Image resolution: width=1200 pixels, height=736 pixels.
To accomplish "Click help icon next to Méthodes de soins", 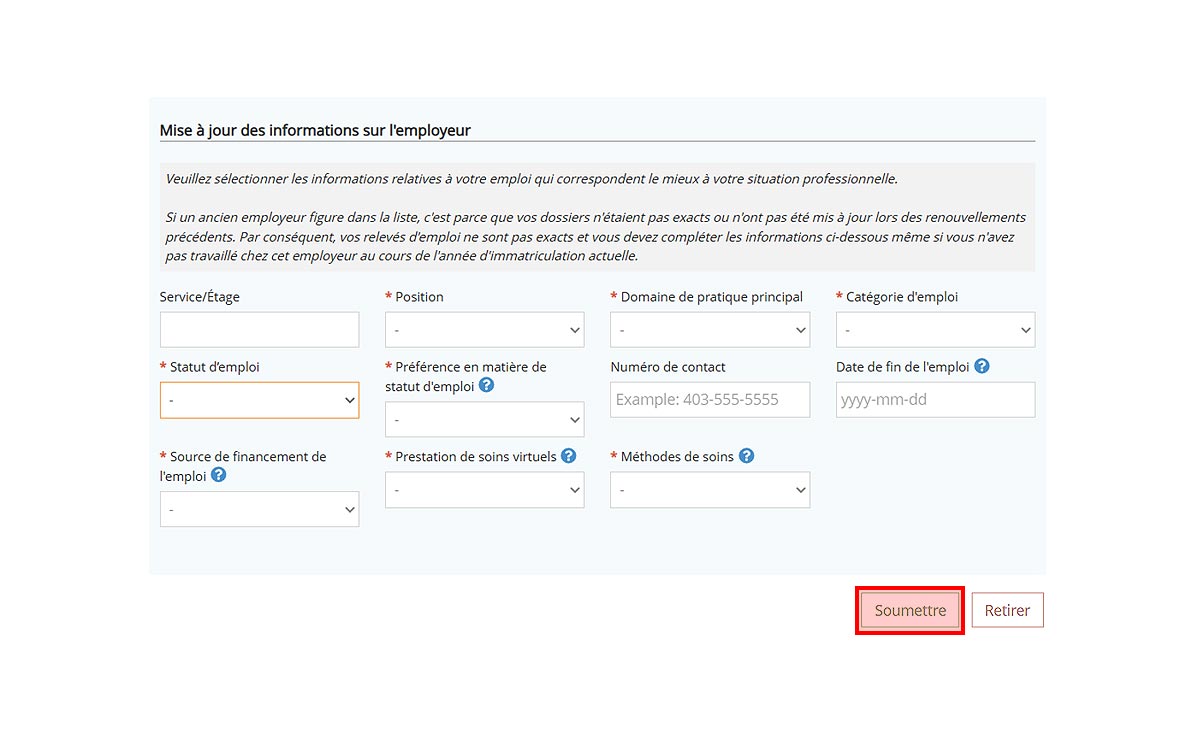I will [746, 456].
